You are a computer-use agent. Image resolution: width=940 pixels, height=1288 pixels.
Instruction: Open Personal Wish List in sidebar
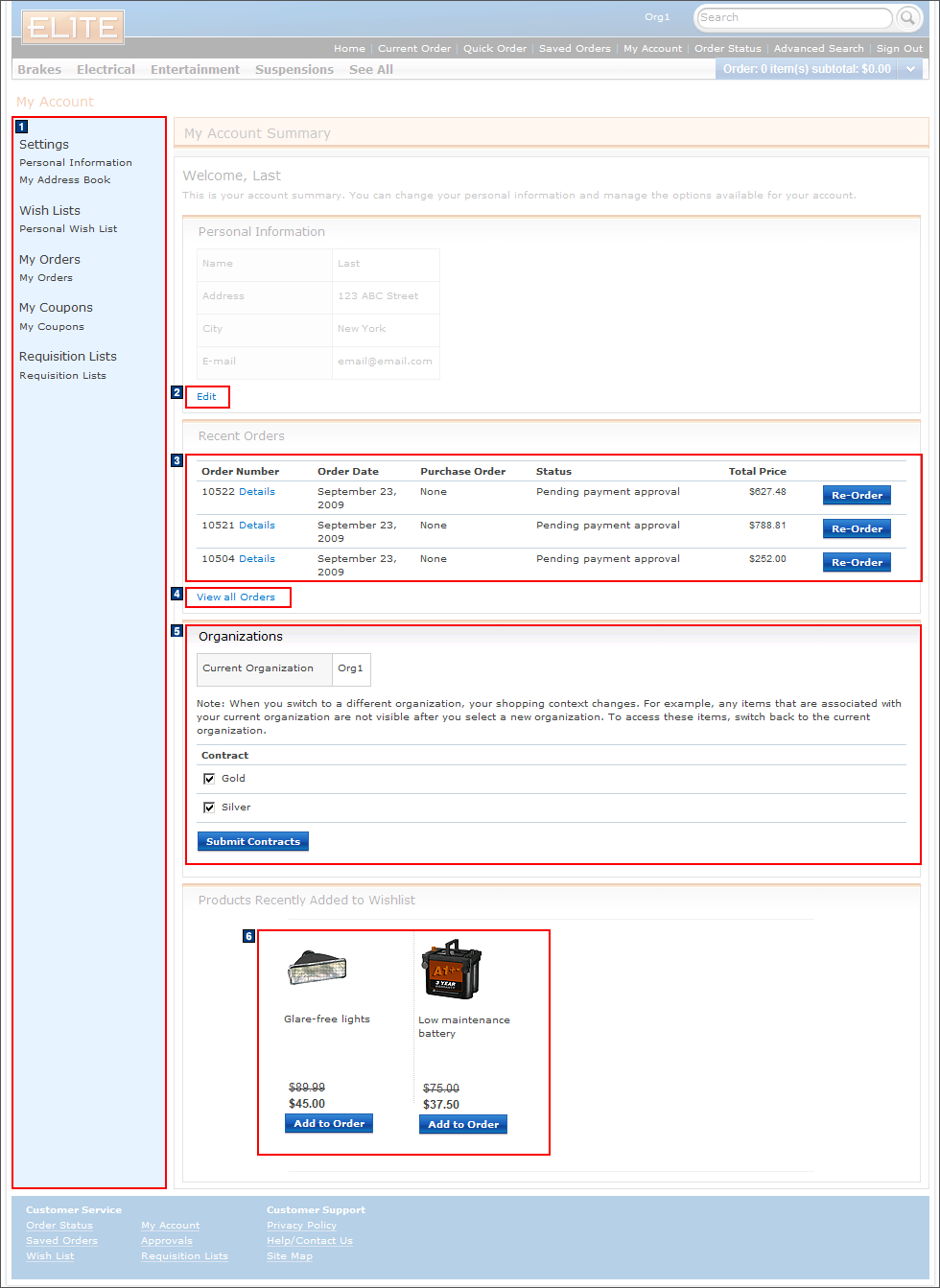pos(68,229)
